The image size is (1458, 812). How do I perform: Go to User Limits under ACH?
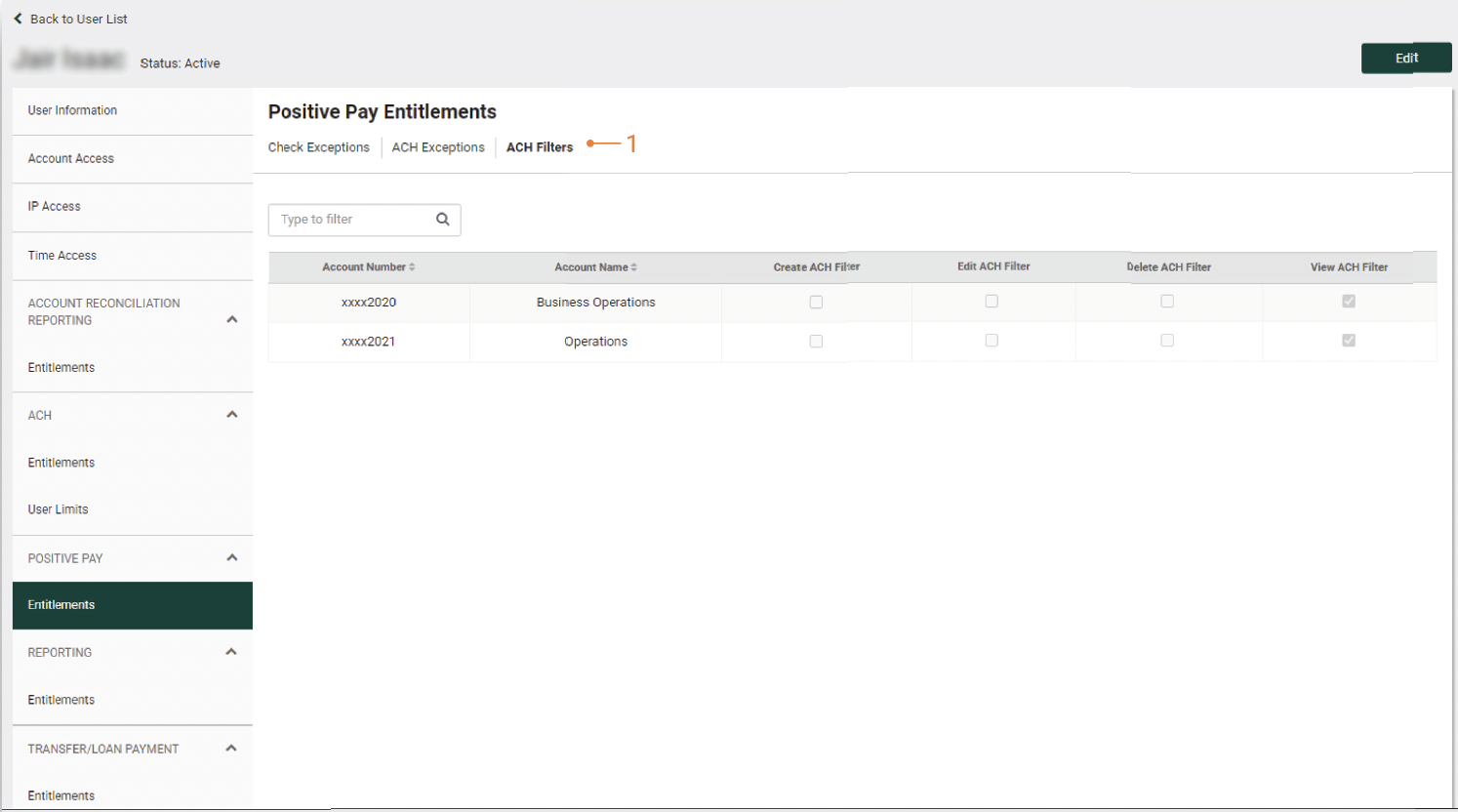tap(58, 509)
